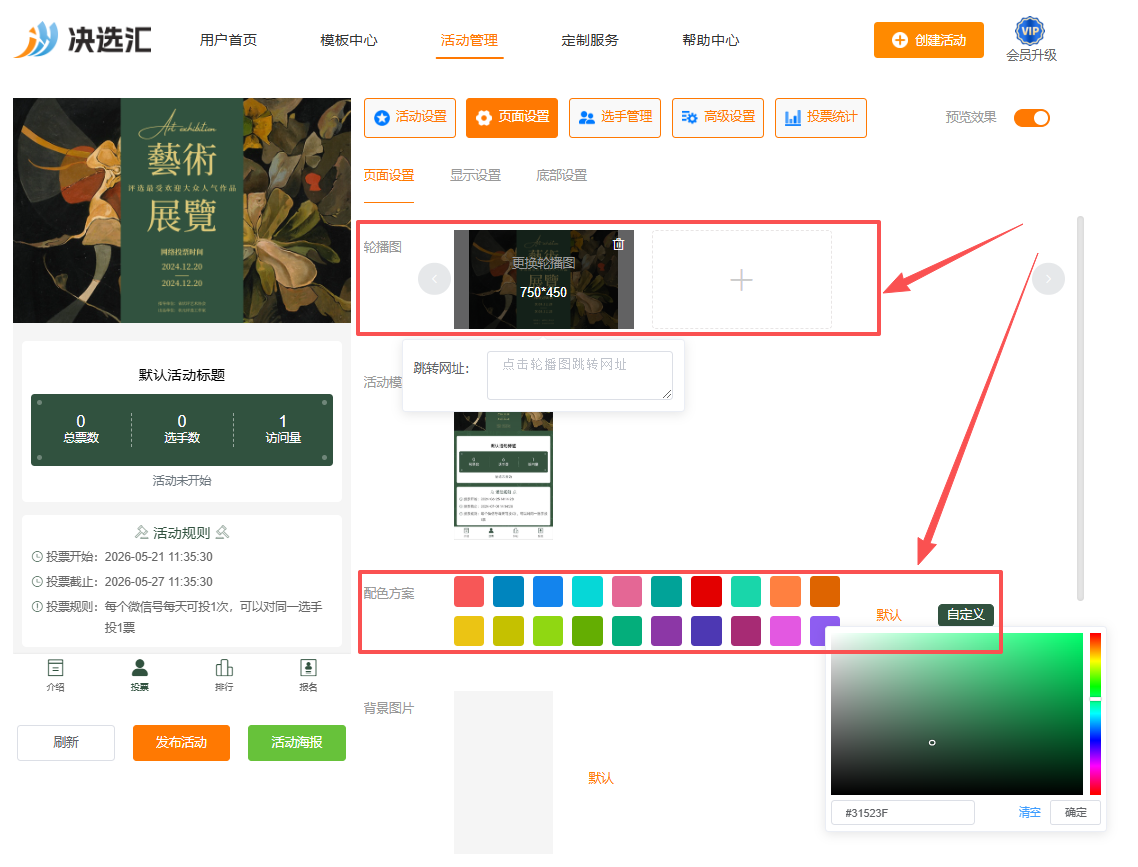1138x867 pixels.
Task: Open 模板中心 in top navigation
Action: coord(349,40)
